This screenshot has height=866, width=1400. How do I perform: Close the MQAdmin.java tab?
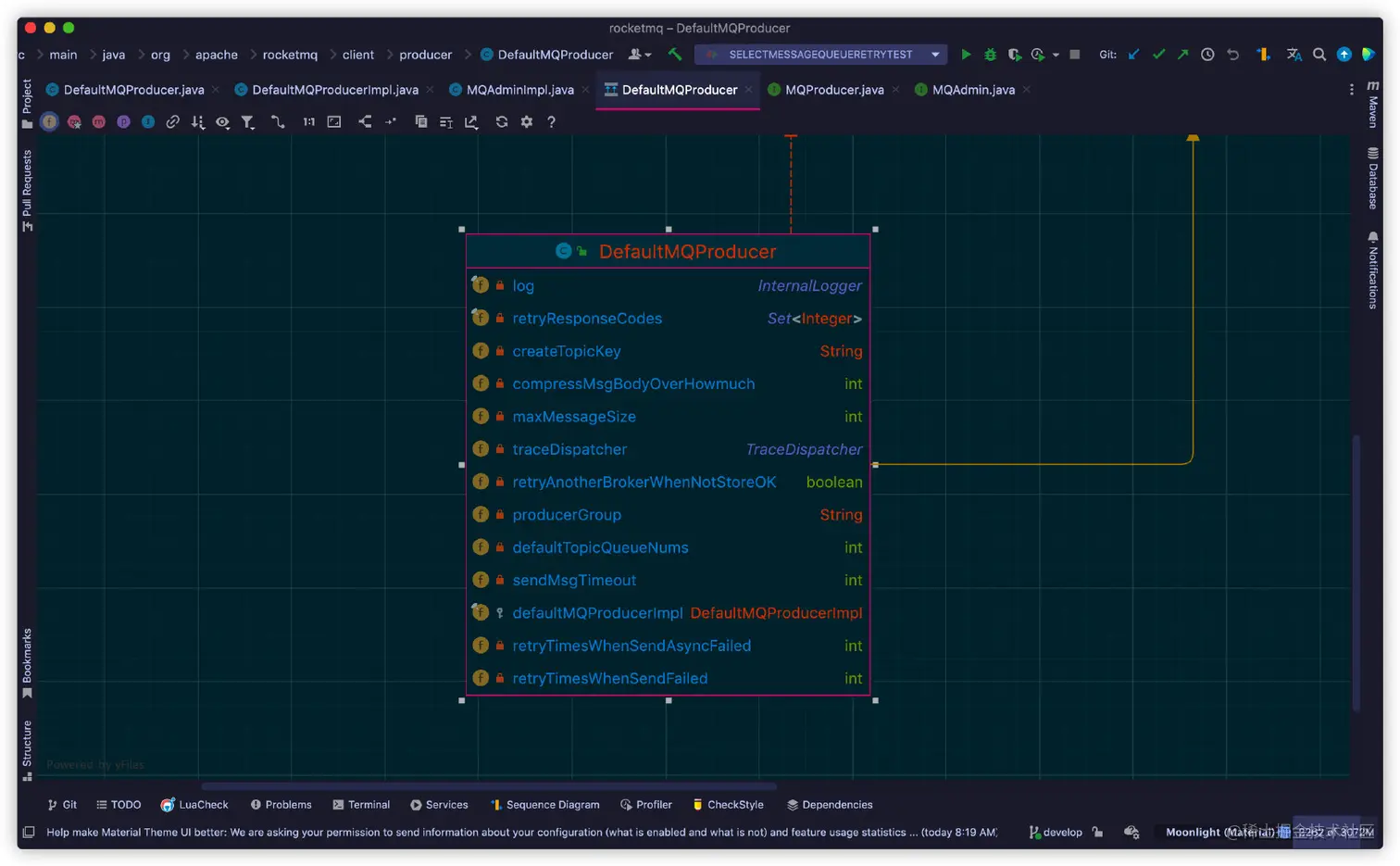(x=1026, y=90)
